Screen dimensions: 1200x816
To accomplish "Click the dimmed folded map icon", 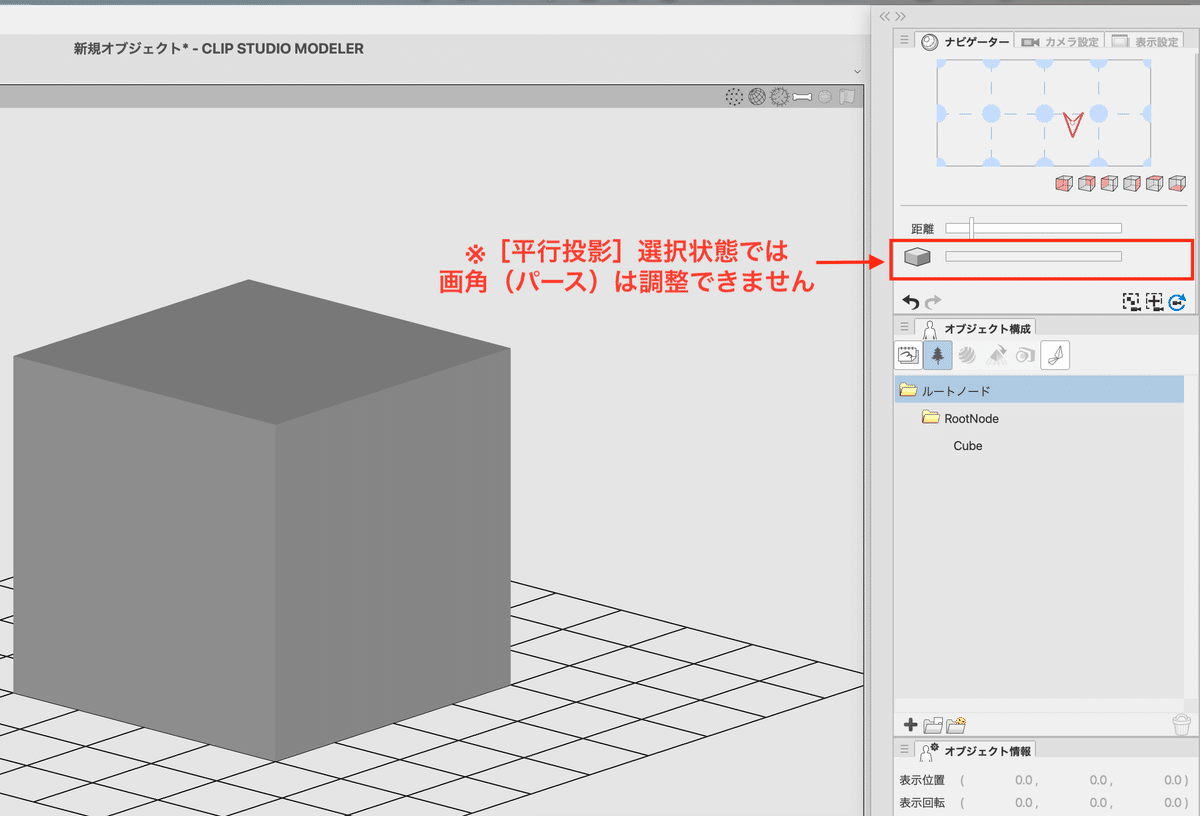I will (x=847, y=97).
